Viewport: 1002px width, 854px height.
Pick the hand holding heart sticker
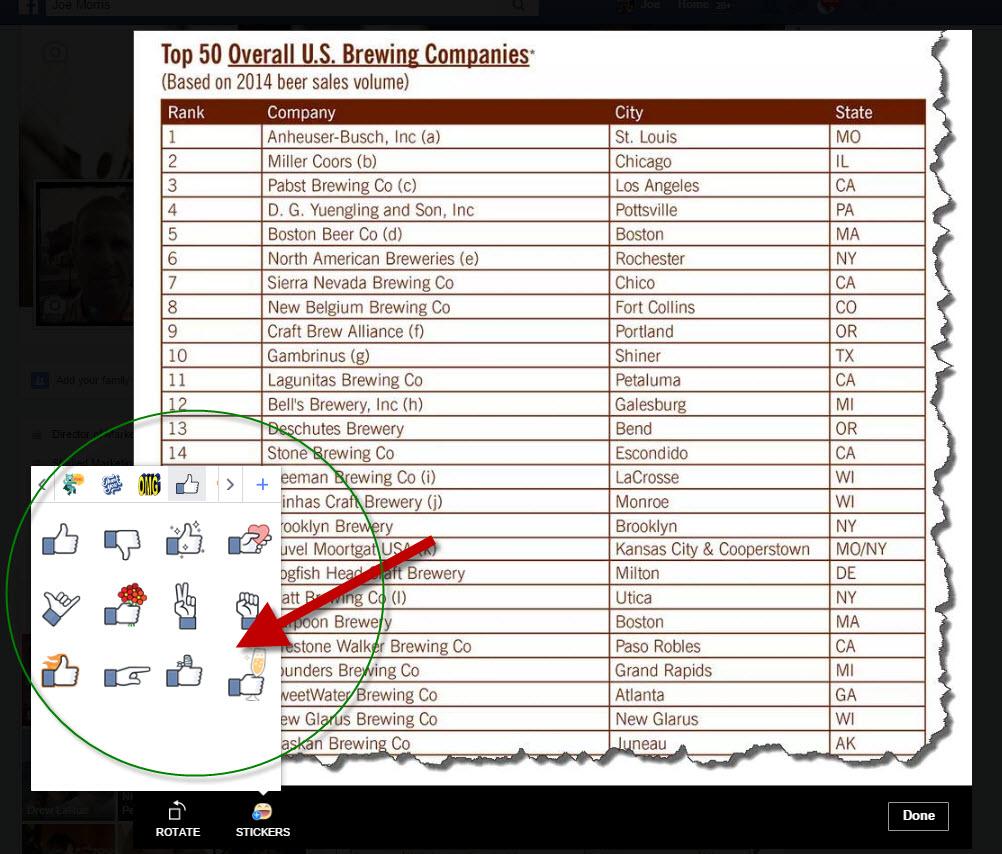point(250,540)
